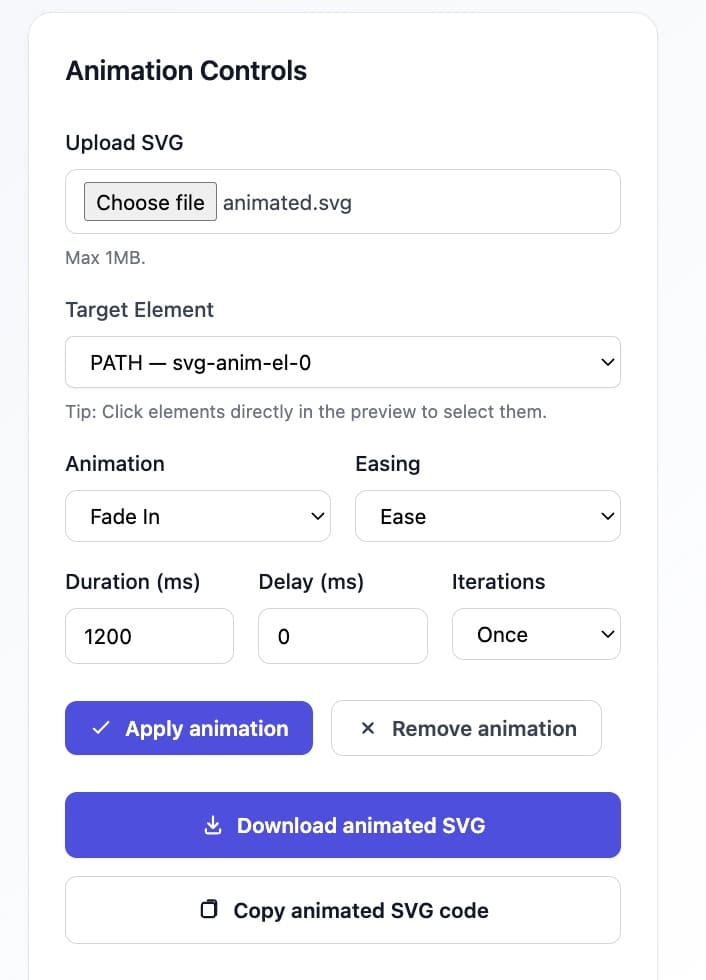This screenshot has height=980, width=706.
Task: Expand the Iterations dropdown showing Once
Action: tap(536, 634)
